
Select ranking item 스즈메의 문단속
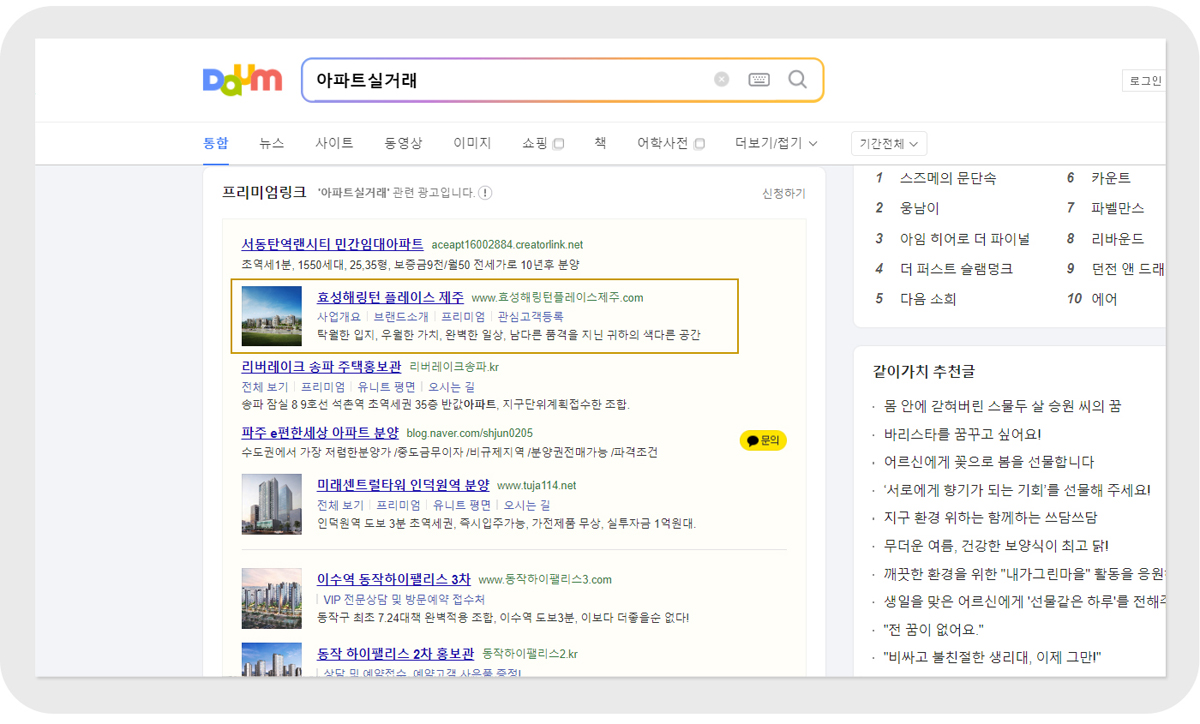[x=948, y=178]
